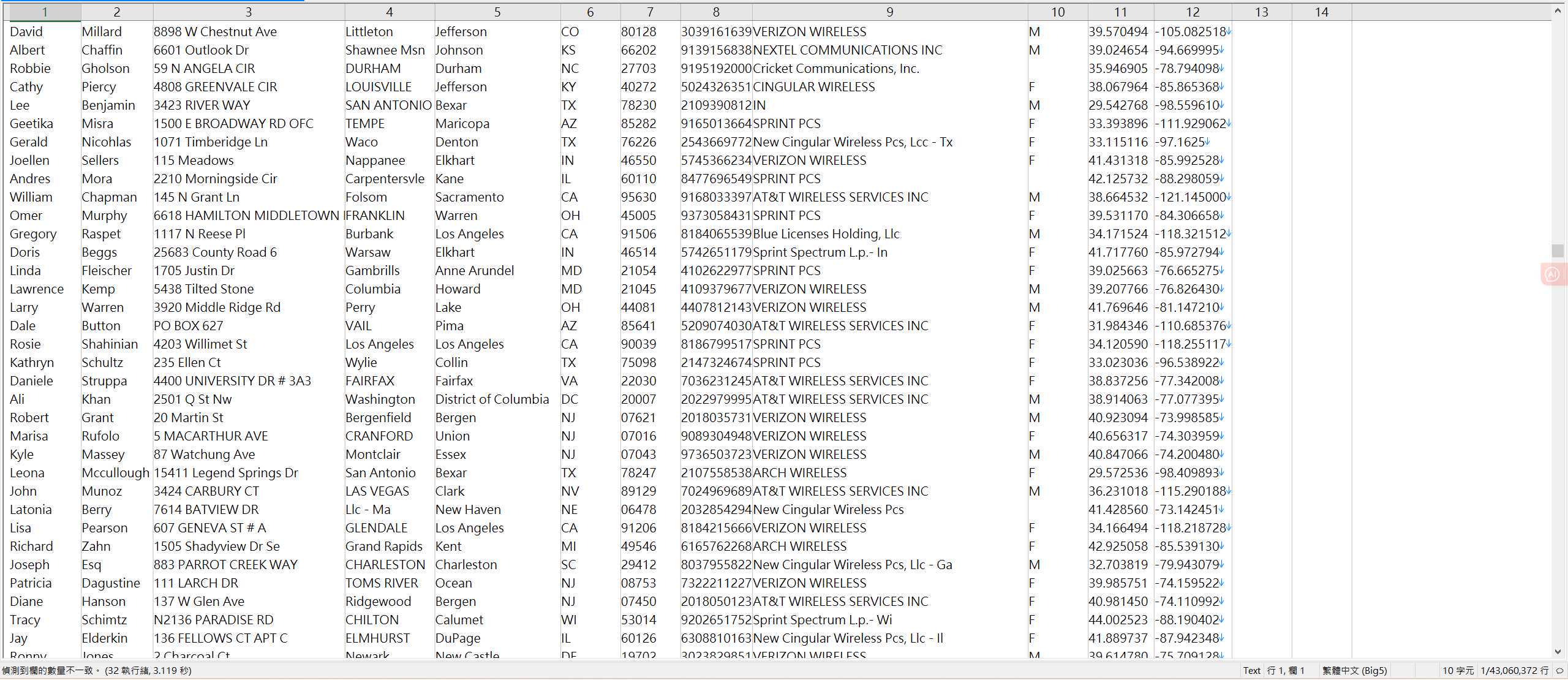
Task: Select column header 13
Action: [1262, 12]
